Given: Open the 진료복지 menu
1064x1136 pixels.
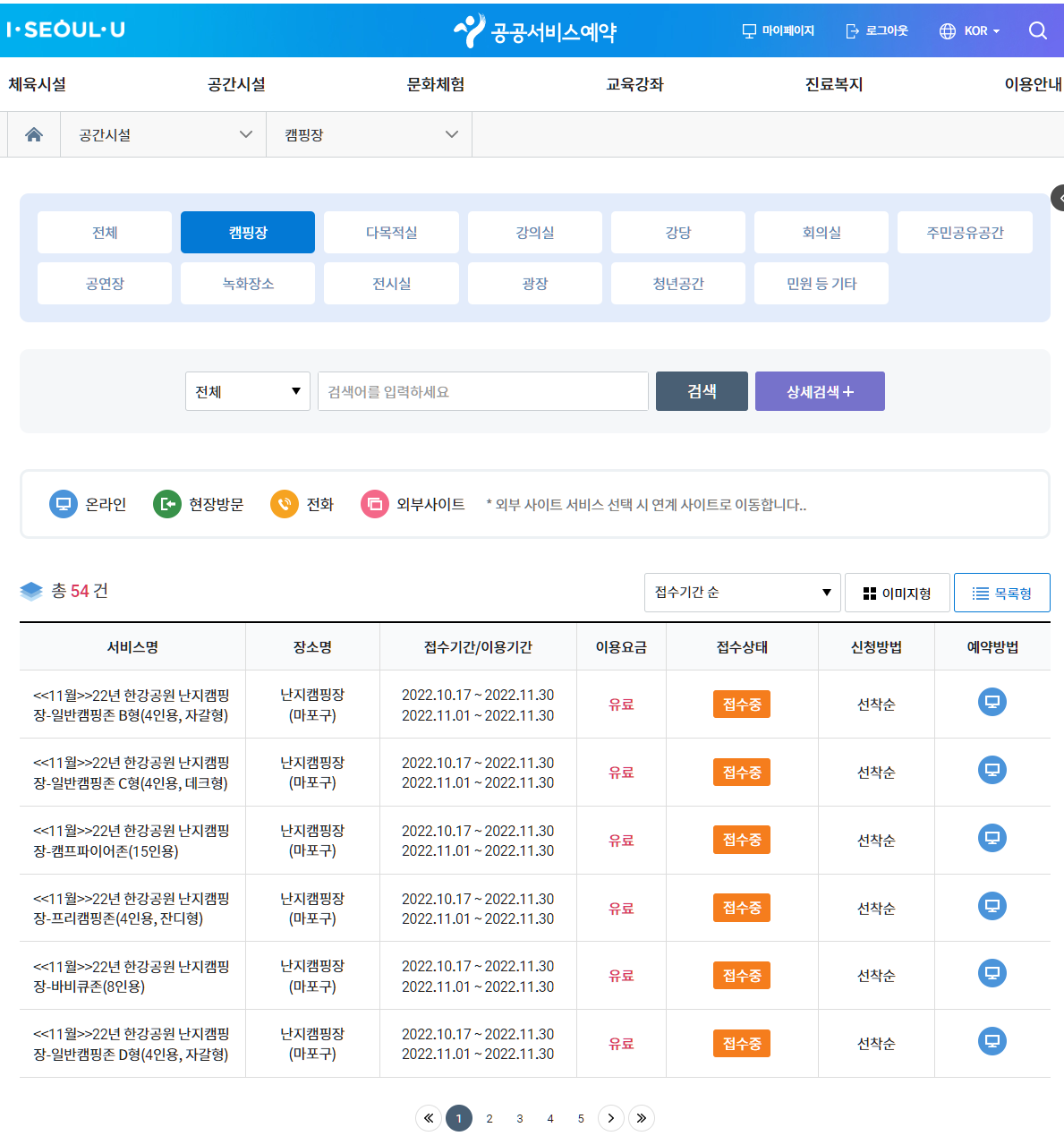Looking at the screenshot, I should 834,84.
